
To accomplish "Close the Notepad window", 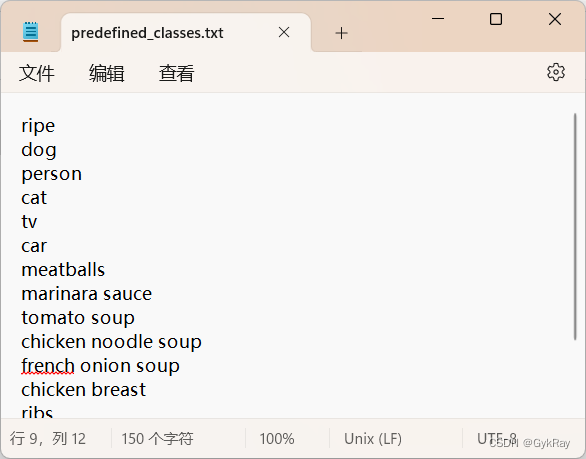I will pyautogui.click(x=555, y=19).
